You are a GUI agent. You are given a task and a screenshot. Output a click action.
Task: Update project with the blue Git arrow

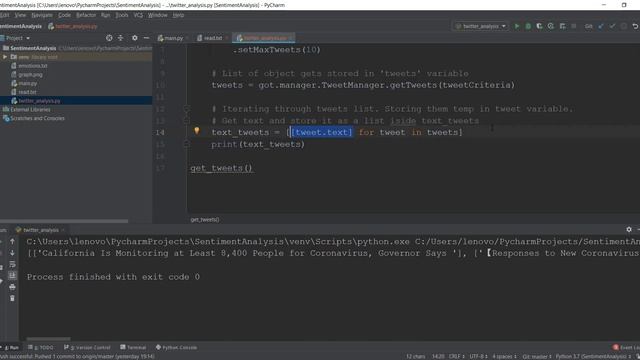601,26
